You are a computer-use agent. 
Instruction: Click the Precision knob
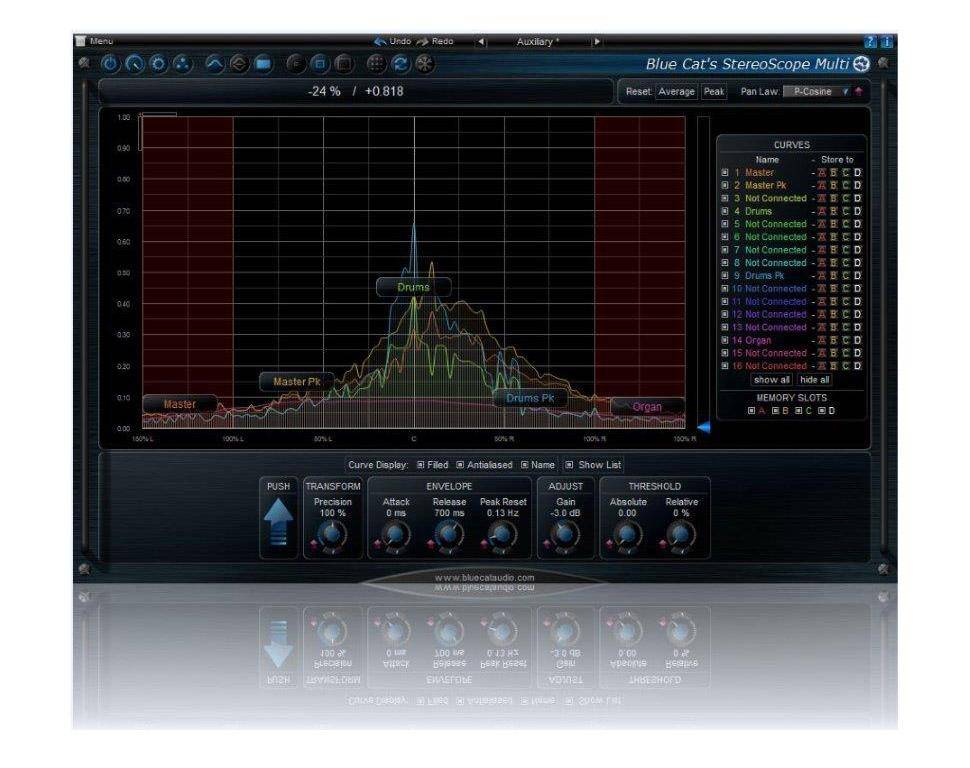tap(333, 535)
